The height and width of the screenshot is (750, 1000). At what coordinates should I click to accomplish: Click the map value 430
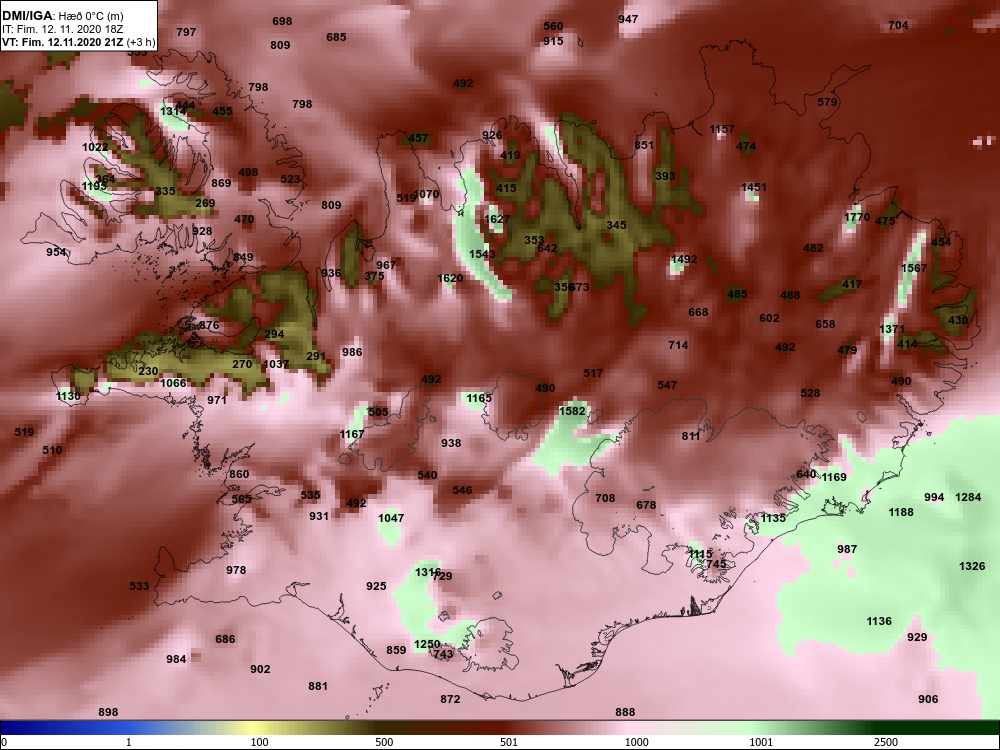click(x=958, y=320)
